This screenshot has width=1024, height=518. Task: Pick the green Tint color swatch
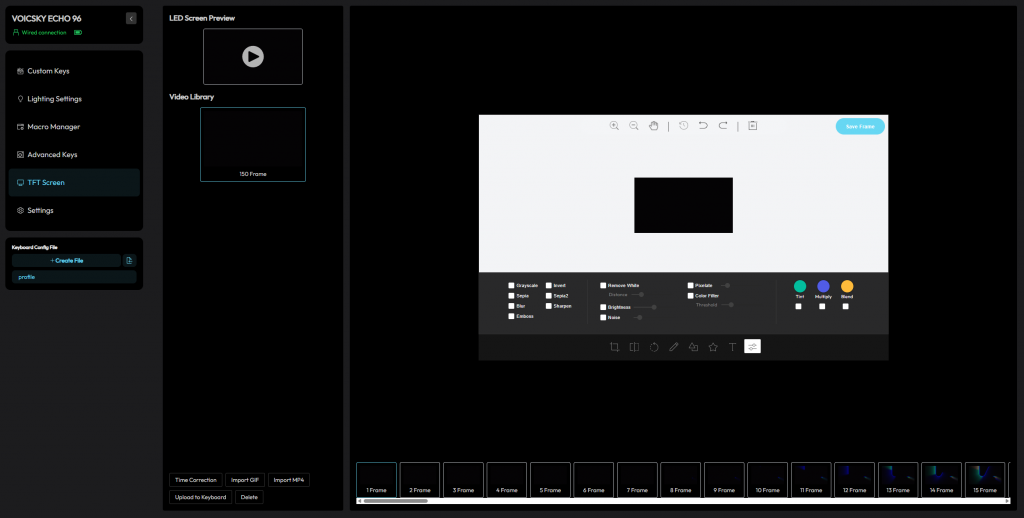coord(799,286)
